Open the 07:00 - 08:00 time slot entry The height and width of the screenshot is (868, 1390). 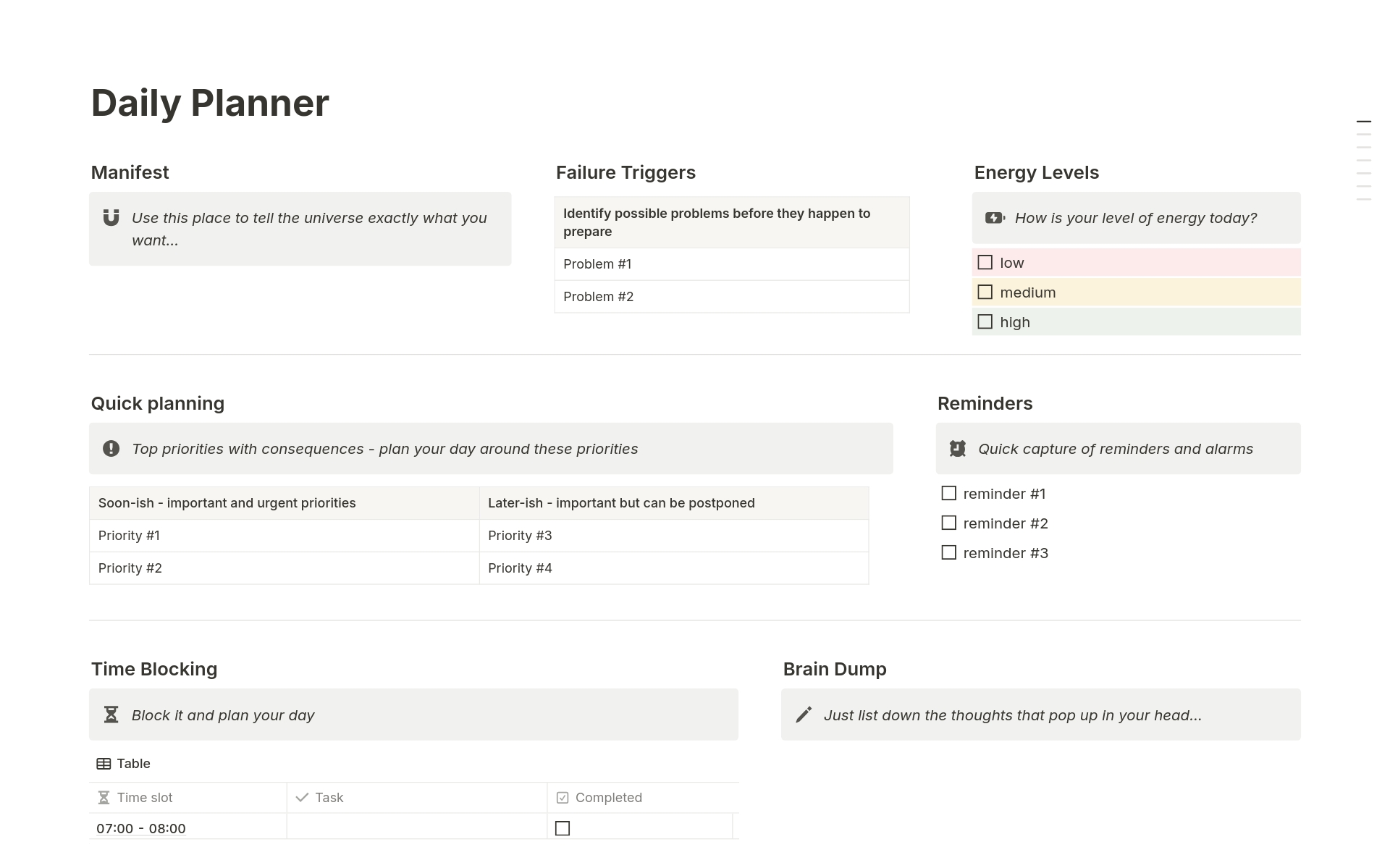tap(141, 828)
